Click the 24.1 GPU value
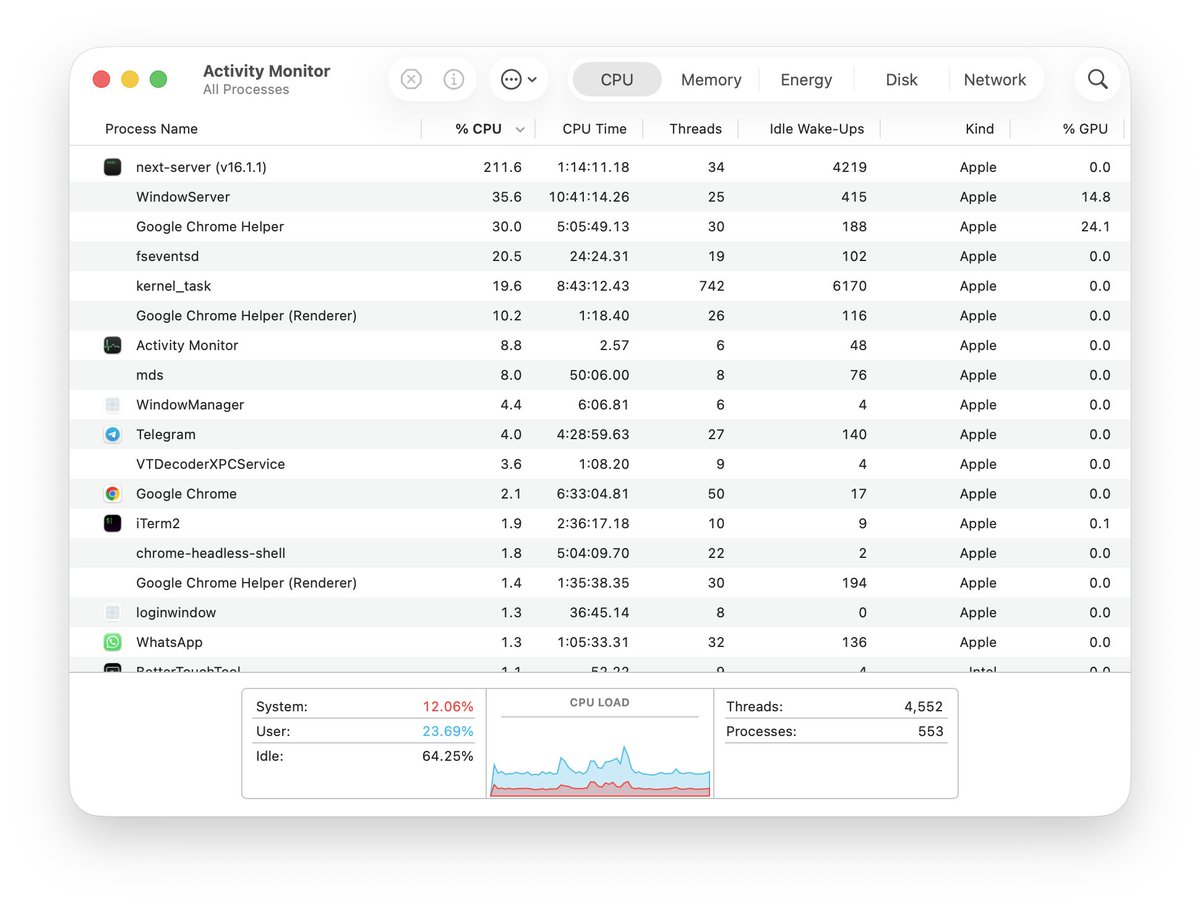Image resolution: width=1200 pixels, height=908 pixels. [1096, 227]
